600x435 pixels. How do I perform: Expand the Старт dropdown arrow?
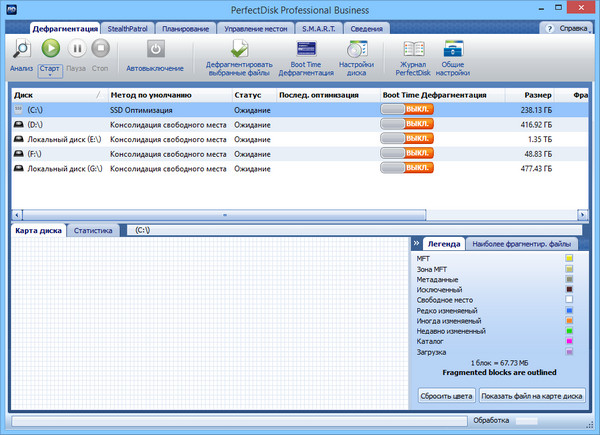tap(49, 76)
